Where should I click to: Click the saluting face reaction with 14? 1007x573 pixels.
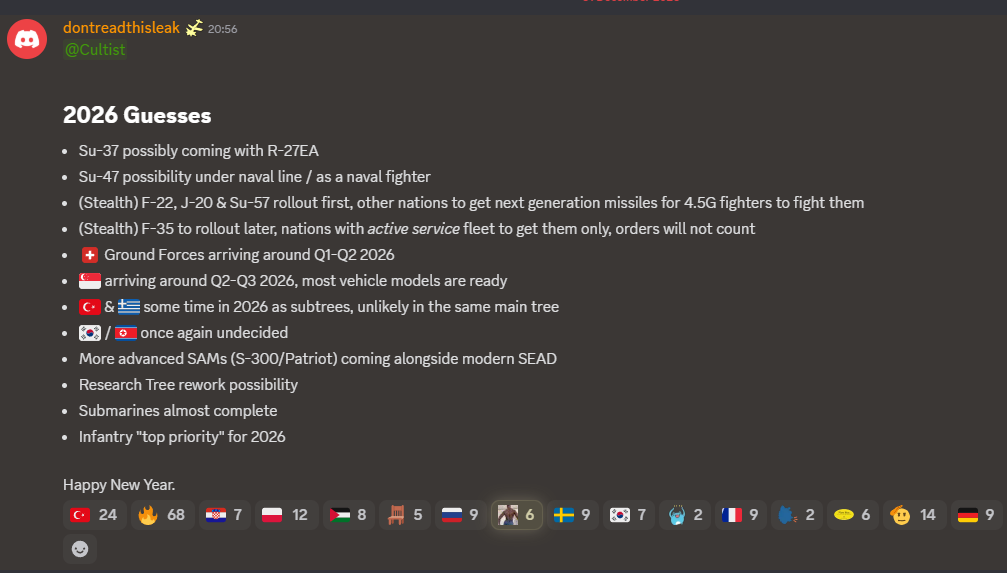pyautogui.click(x=913, y=515)
